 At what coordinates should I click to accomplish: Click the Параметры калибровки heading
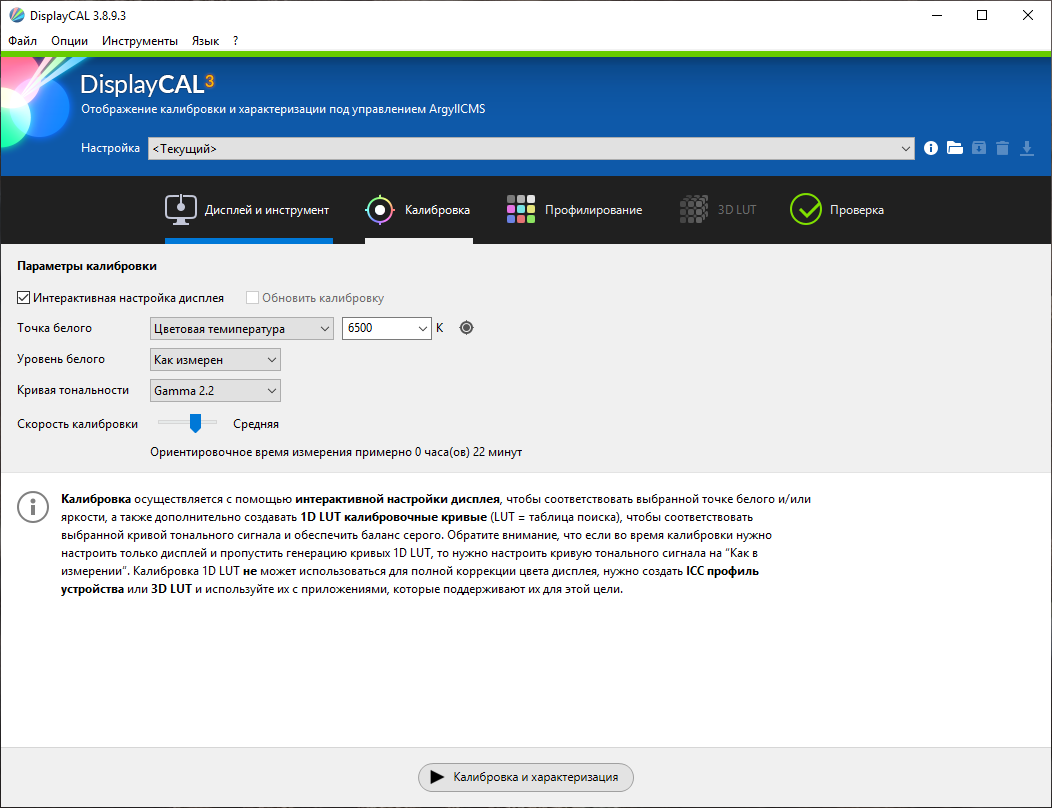87,266
